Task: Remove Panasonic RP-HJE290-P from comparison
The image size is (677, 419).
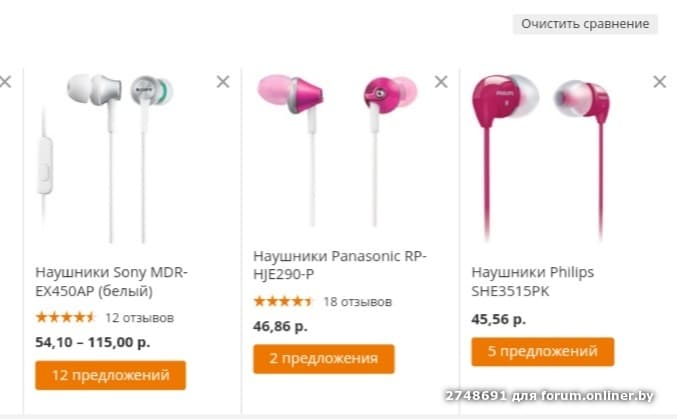Action: pos(441,82)
